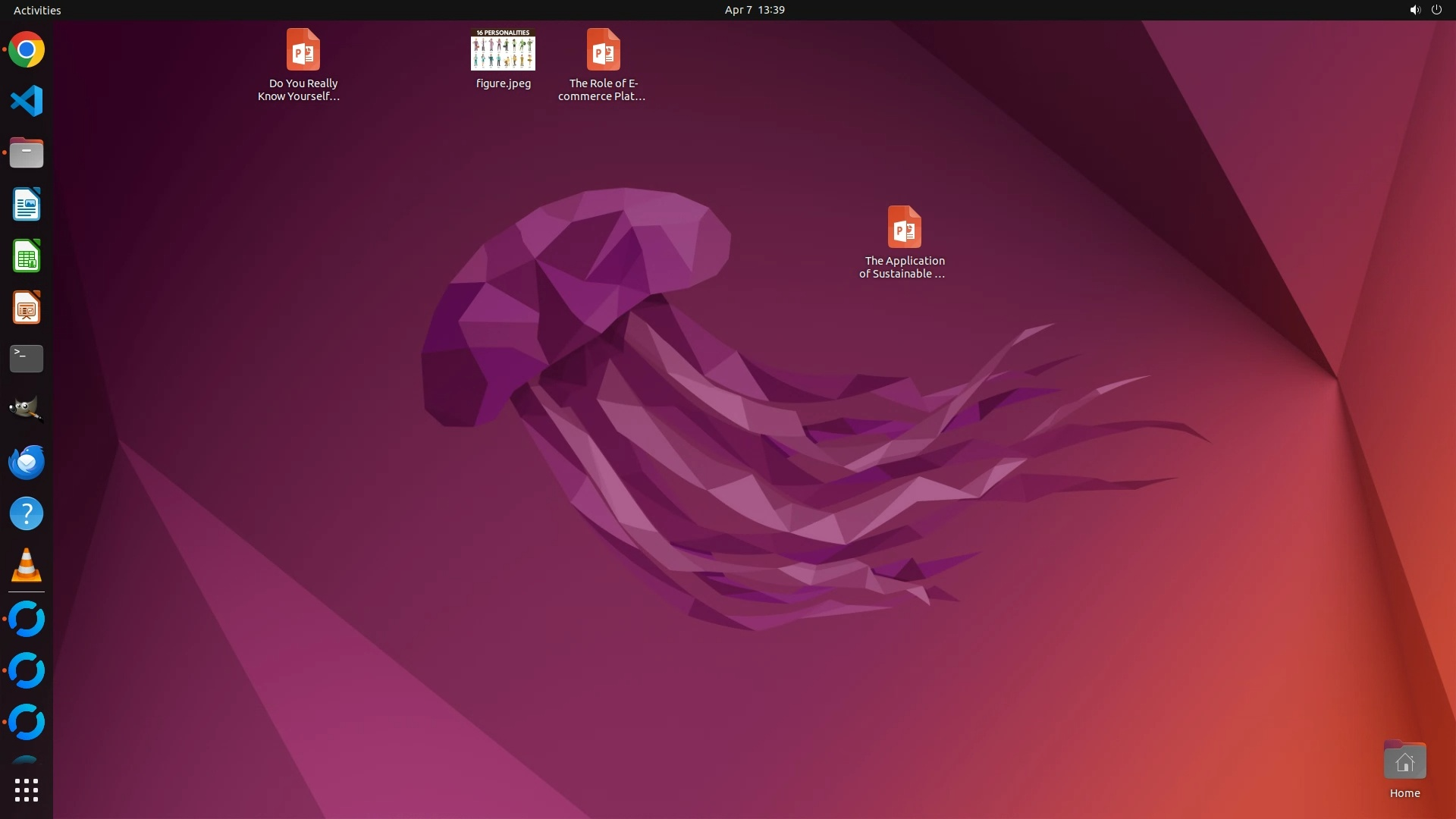Open Thunderbird mail from dock
Viewport: 1456px width, 819px height.
[27, 462]
